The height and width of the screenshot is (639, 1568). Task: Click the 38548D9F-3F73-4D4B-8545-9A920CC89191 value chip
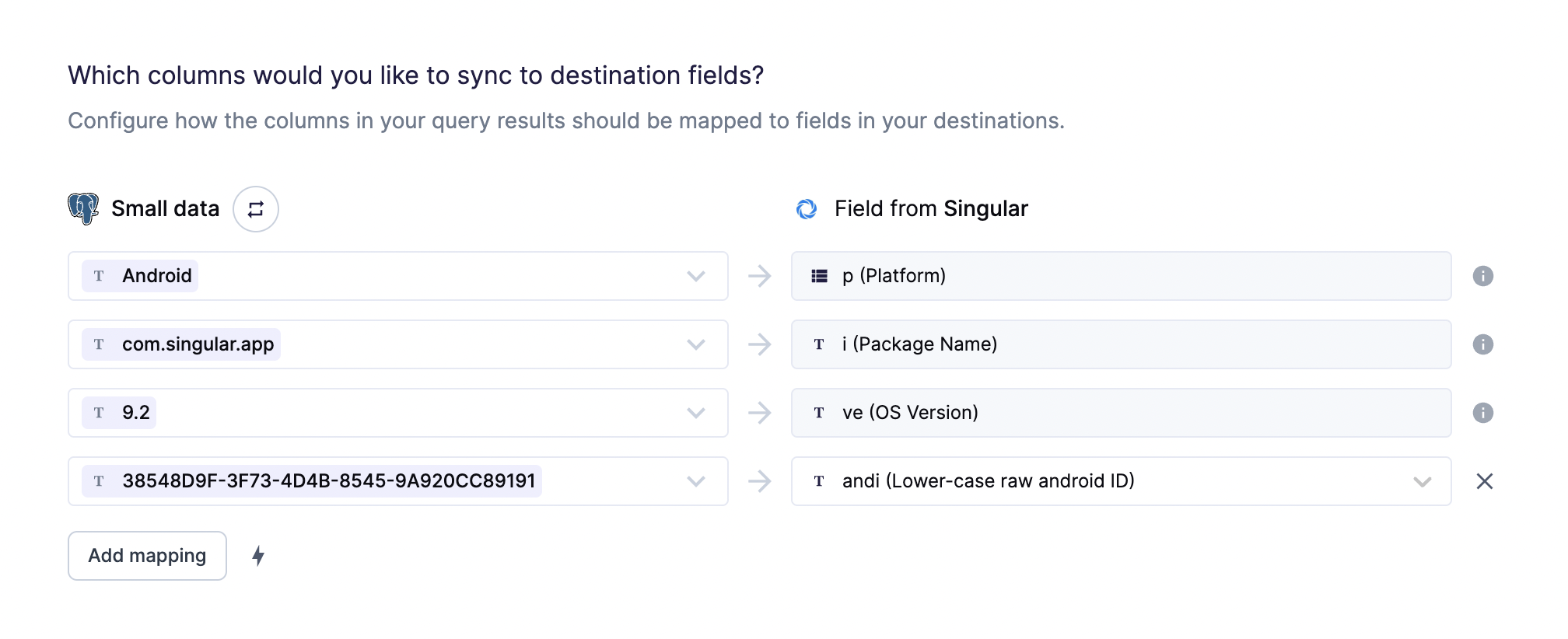click(x=312, y=481)
